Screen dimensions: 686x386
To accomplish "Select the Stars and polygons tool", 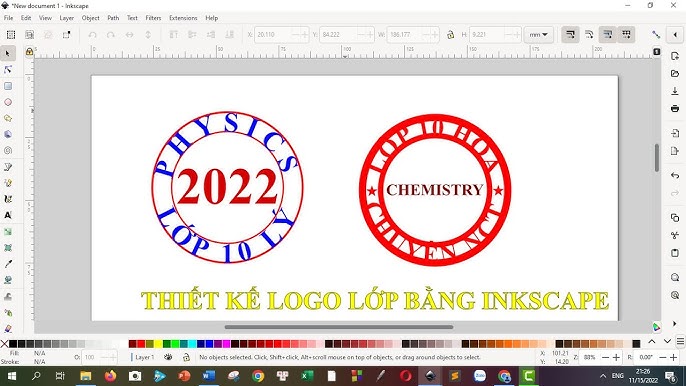I will [x=8, y=118].
